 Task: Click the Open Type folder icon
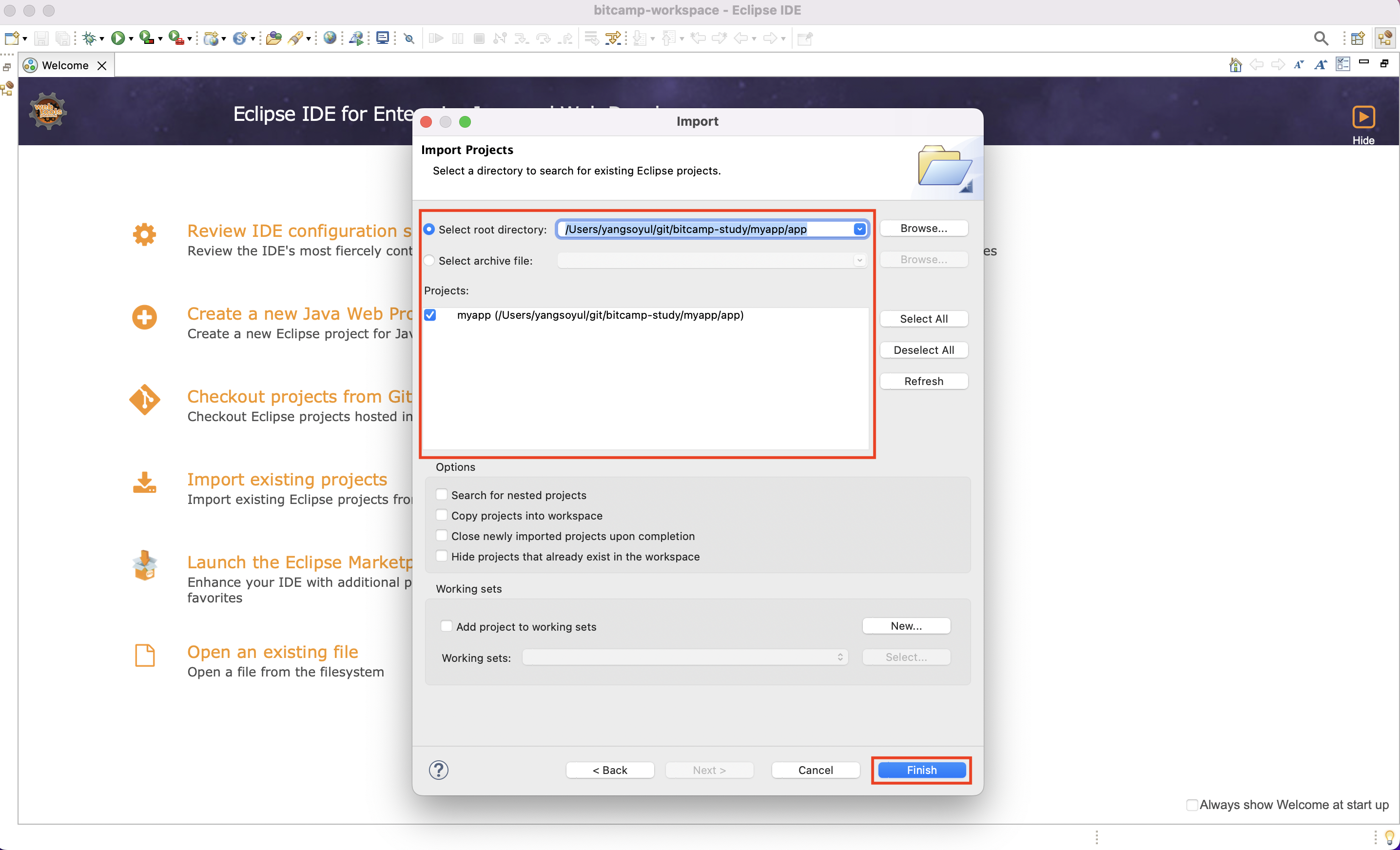[273, 38]
